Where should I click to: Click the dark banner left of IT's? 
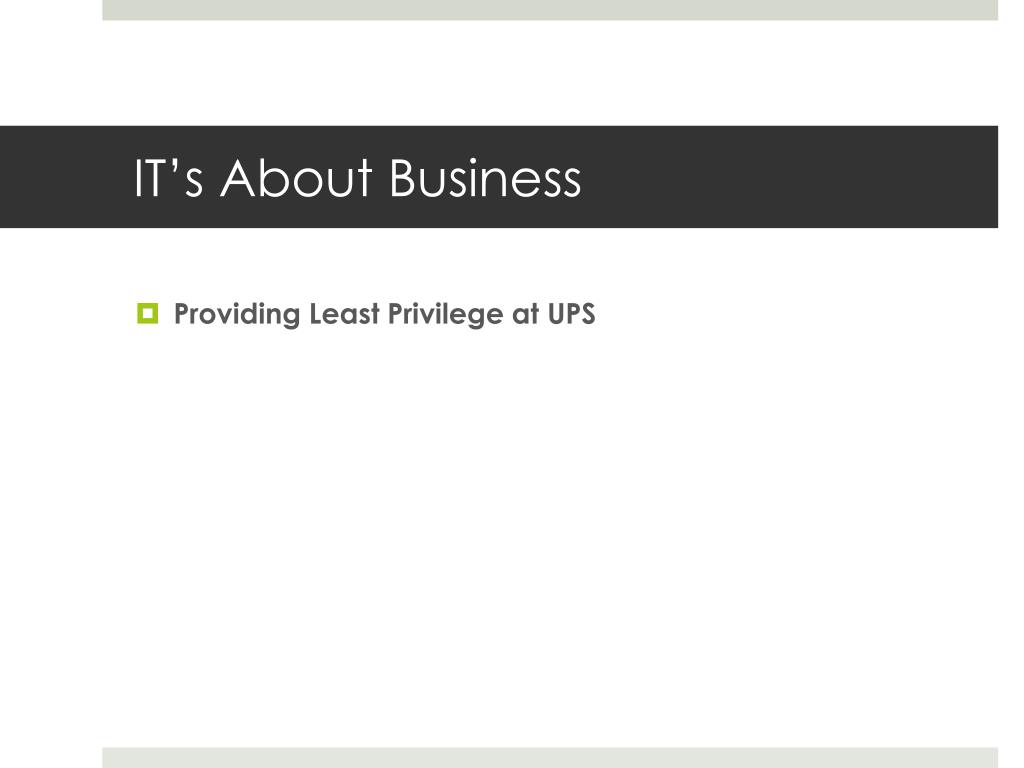[65, 177]
